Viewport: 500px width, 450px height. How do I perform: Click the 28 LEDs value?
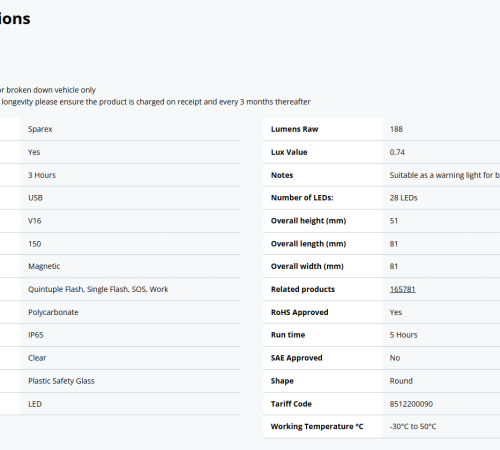pyautogui.click(x=403, y=198)
